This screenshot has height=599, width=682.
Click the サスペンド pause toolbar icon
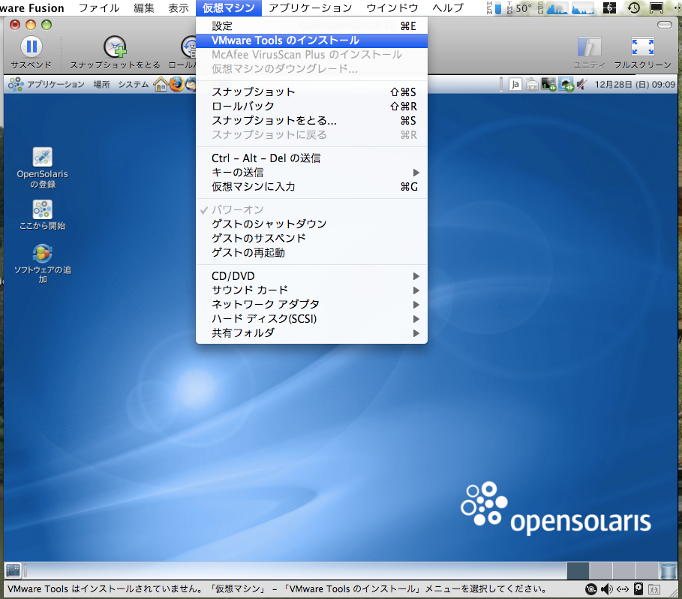[x=31, y=46]
